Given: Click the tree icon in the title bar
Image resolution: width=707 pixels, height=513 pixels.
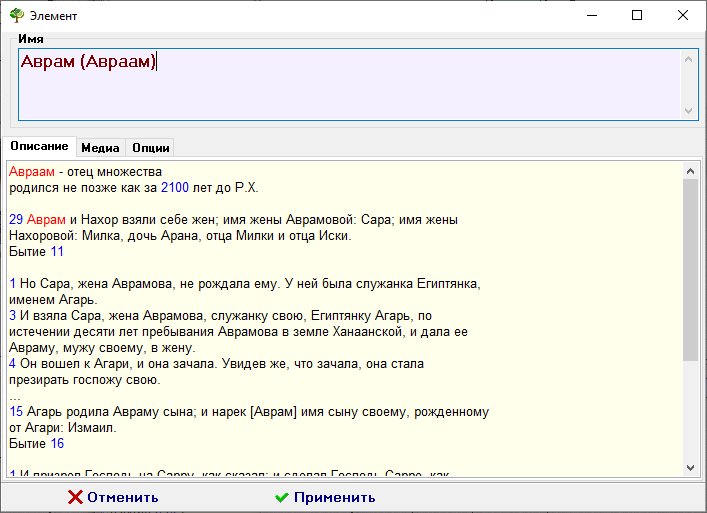Looking at the screenshot, I should click(16, 15).
